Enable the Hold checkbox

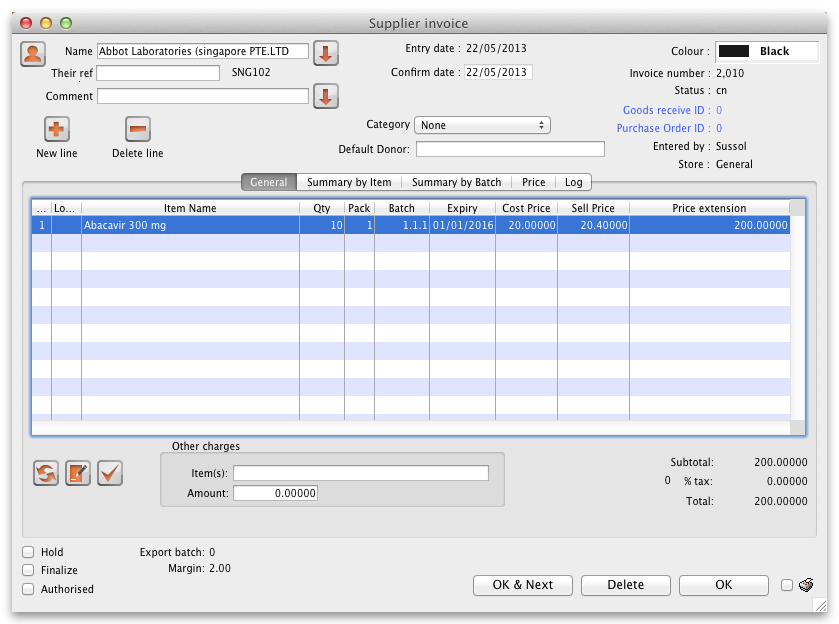coord(28,552)
